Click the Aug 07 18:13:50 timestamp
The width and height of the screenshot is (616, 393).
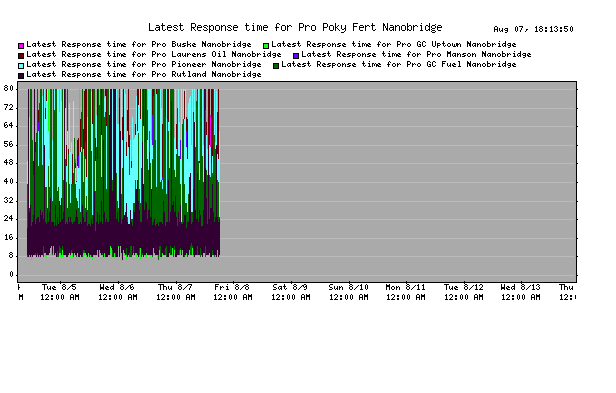[x=533, y=29]
